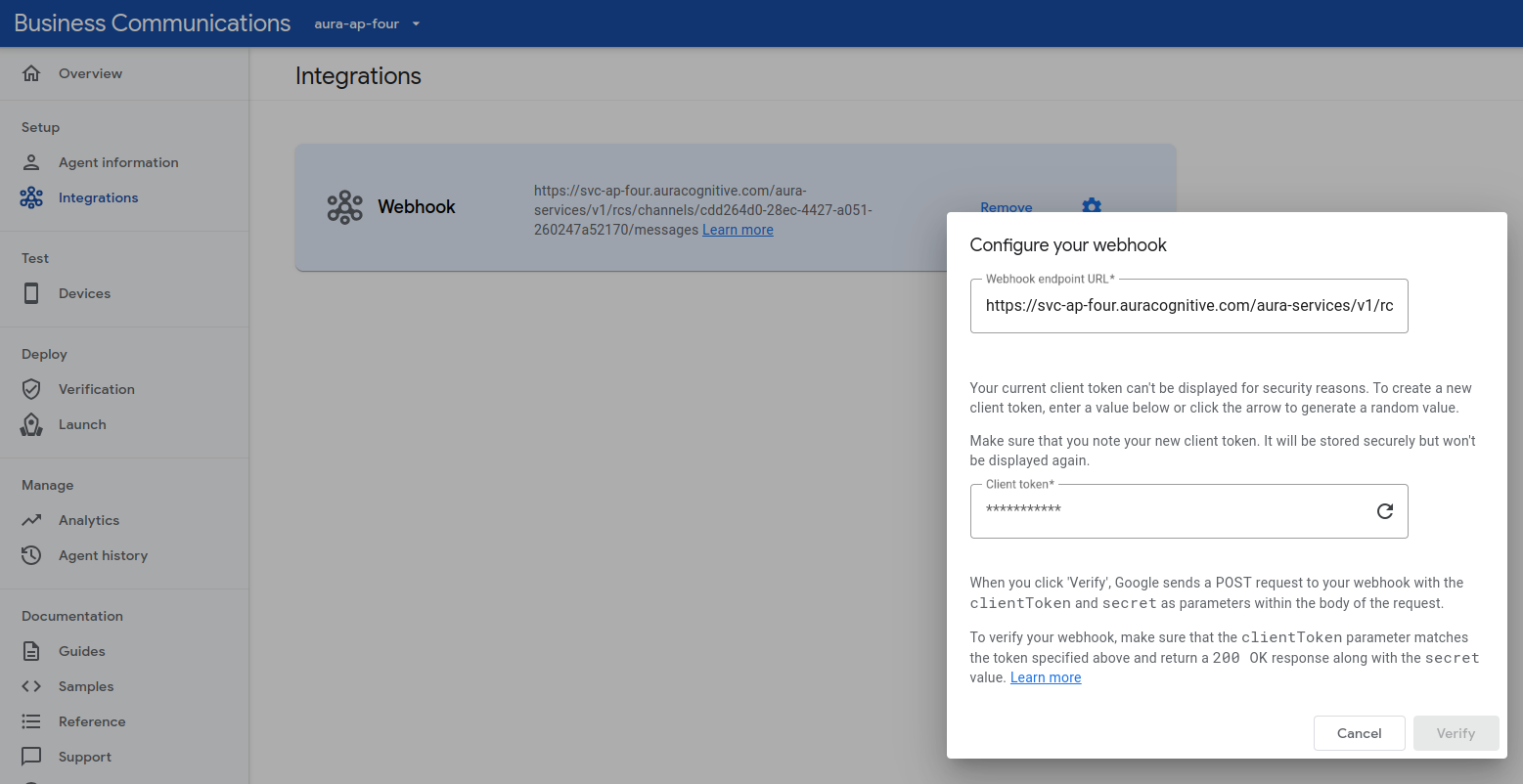
Task: Open Agent history page
Action: [x=103, y=555]
